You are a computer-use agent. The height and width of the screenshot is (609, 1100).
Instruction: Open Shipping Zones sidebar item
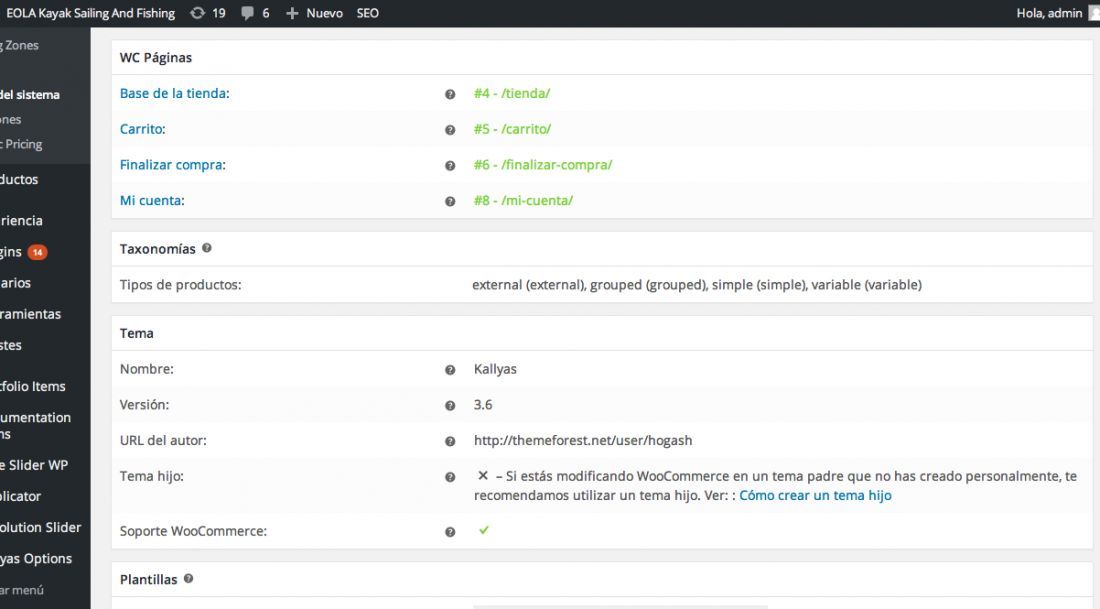point(20,45)
